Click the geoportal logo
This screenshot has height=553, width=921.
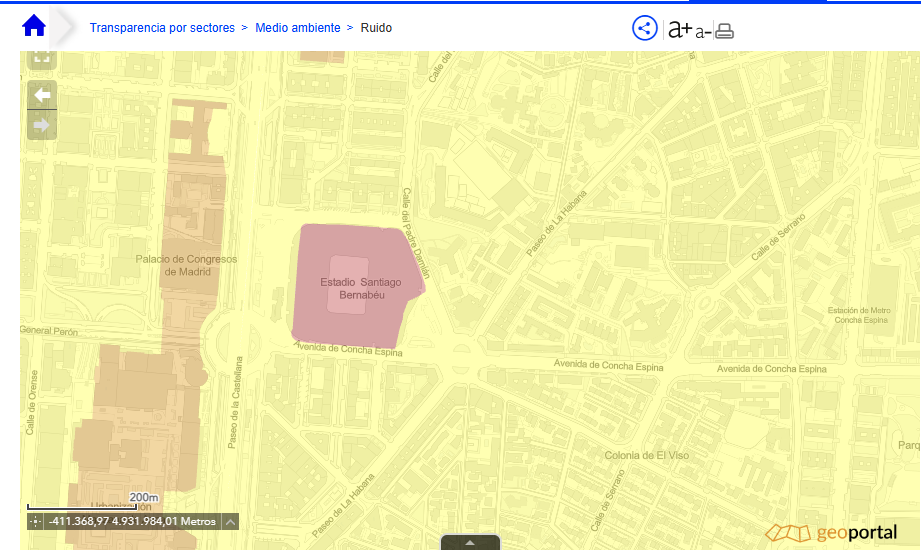pyautogui.click(x=832, y=532)
